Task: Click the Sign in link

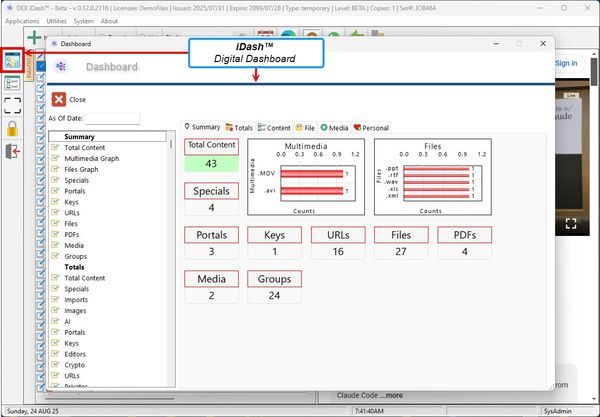Action: coord(566,63)
